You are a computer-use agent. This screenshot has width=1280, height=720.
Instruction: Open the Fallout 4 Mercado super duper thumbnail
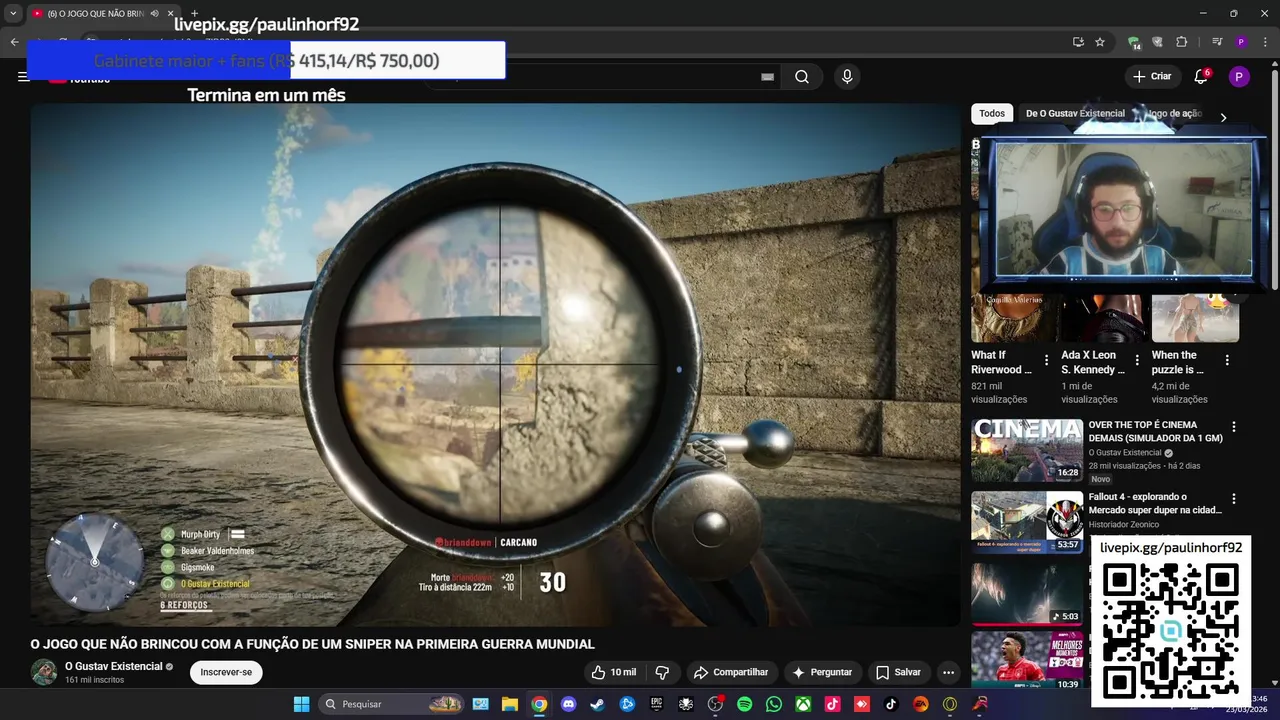1027,522
